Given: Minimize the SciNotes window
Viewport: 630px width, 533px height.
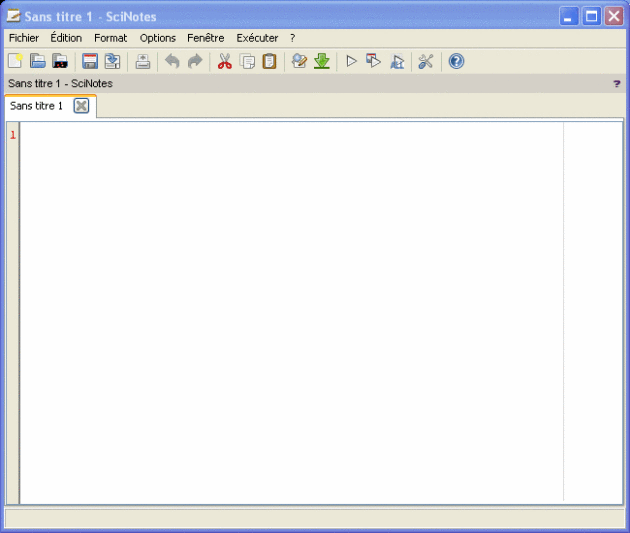Looking at the screenshot, I should pyautogui.click(x=569, y=16).
